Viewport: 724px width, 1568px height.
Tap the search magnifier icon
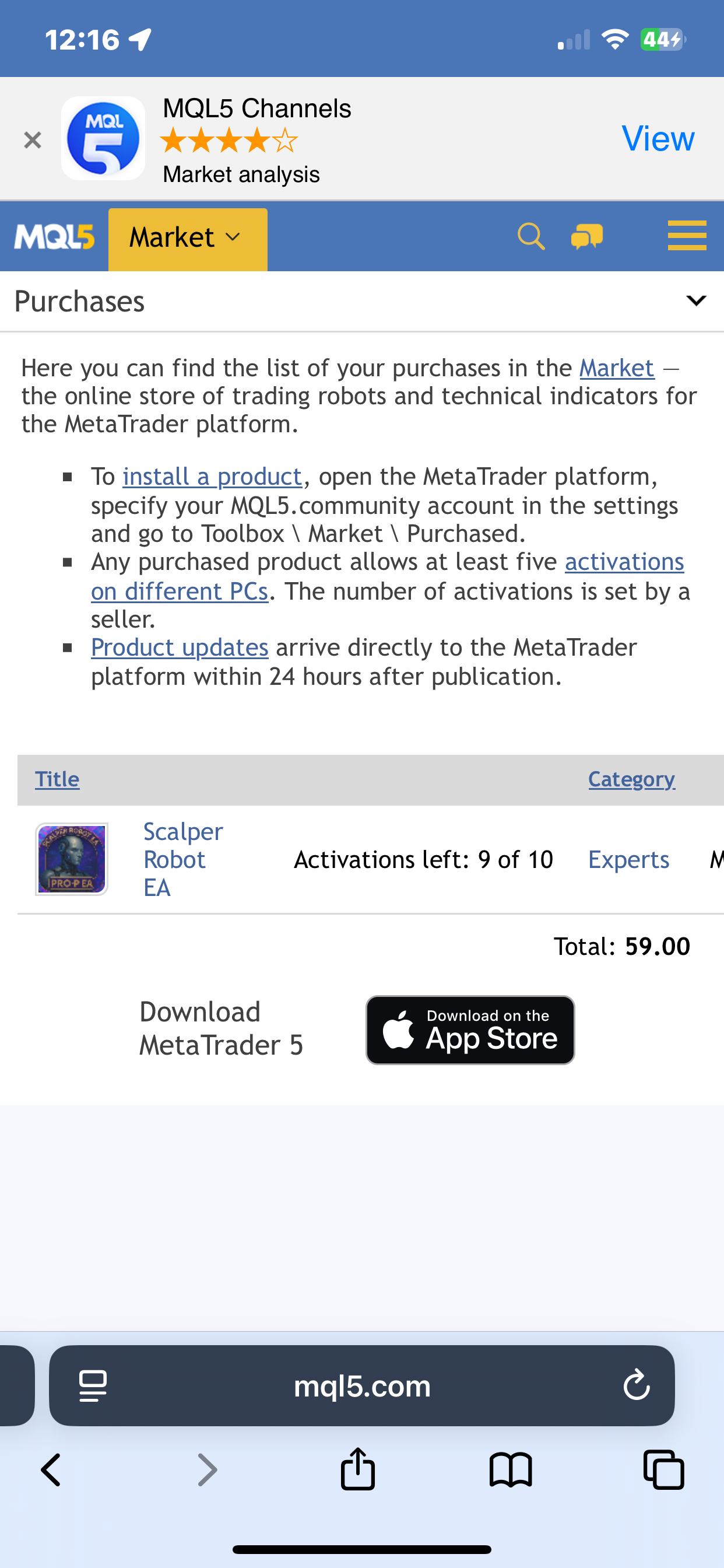click(x=530, y=236)
